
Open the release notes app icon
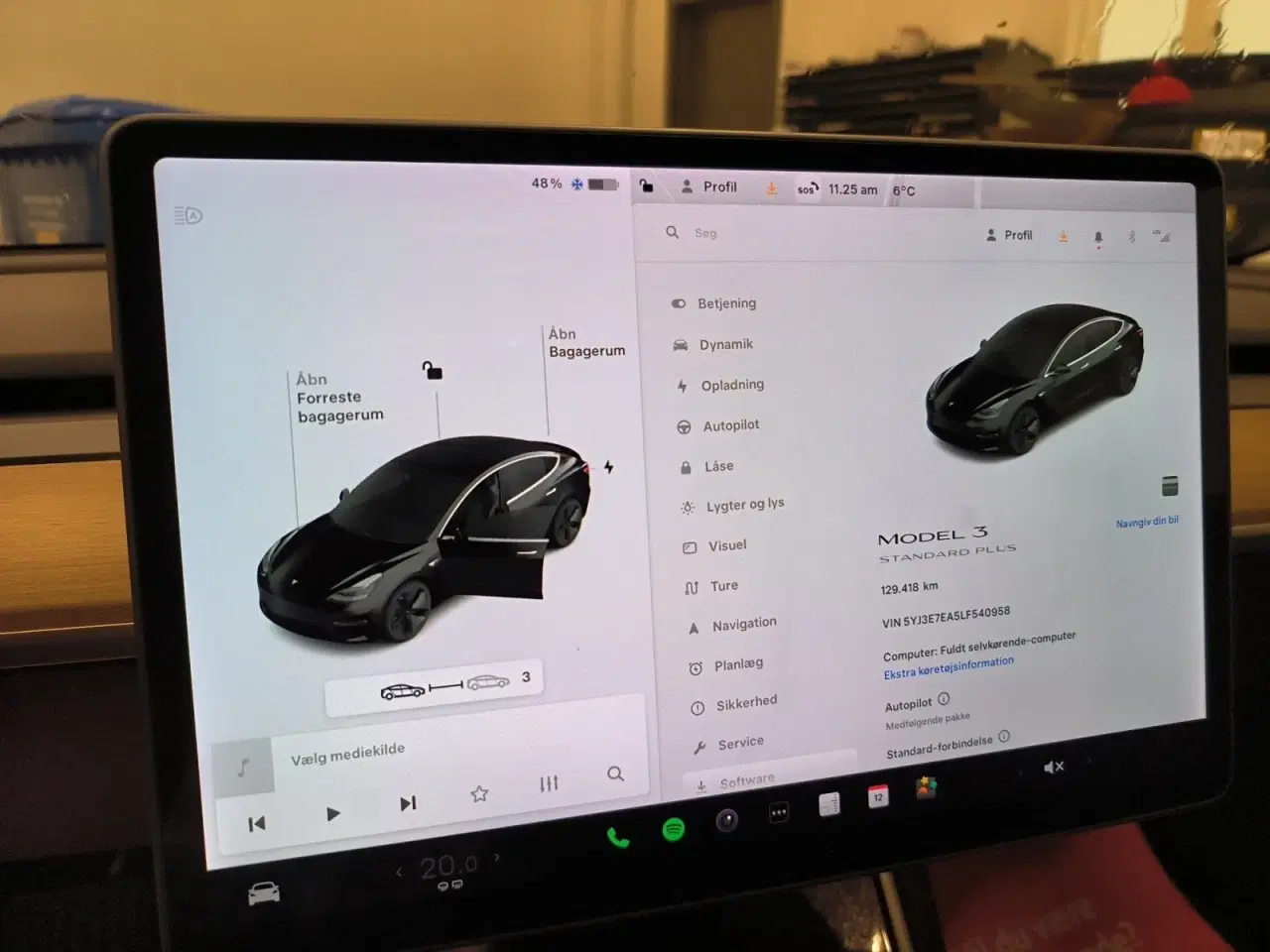829,804
